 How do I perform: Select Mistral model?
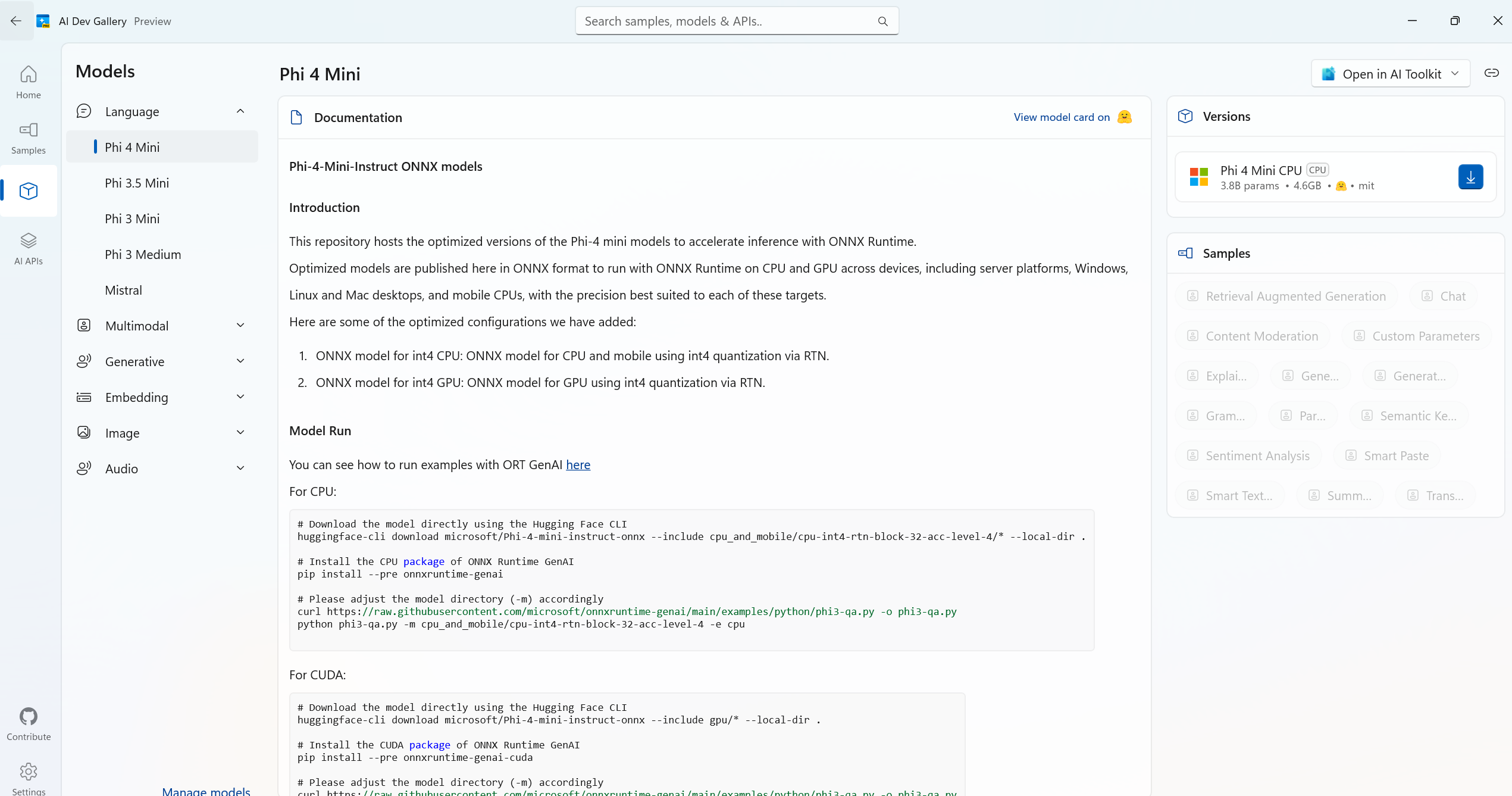tap(162, 290)
